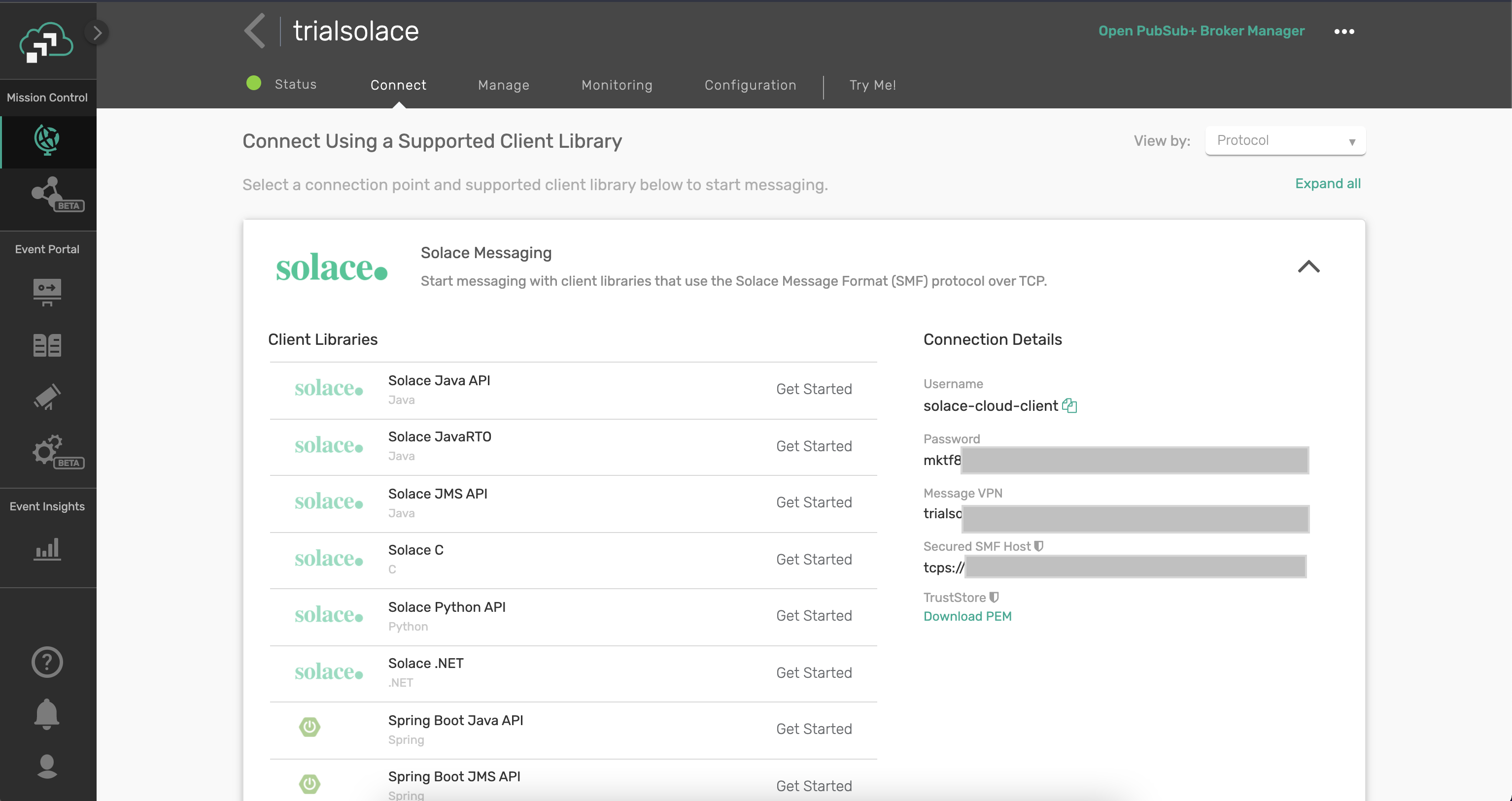
Task: Open the notifications bell icon
Action: [47, 714]
